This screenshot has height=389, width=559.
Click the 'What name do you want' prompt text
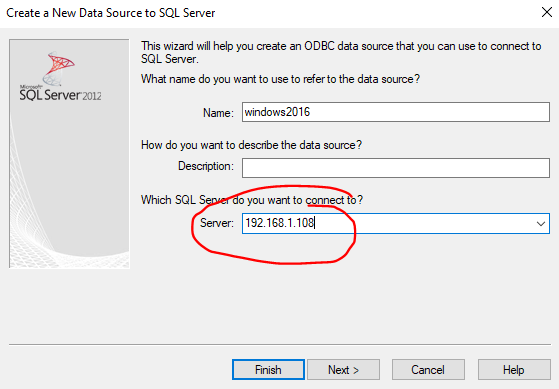tap(280, 79)
